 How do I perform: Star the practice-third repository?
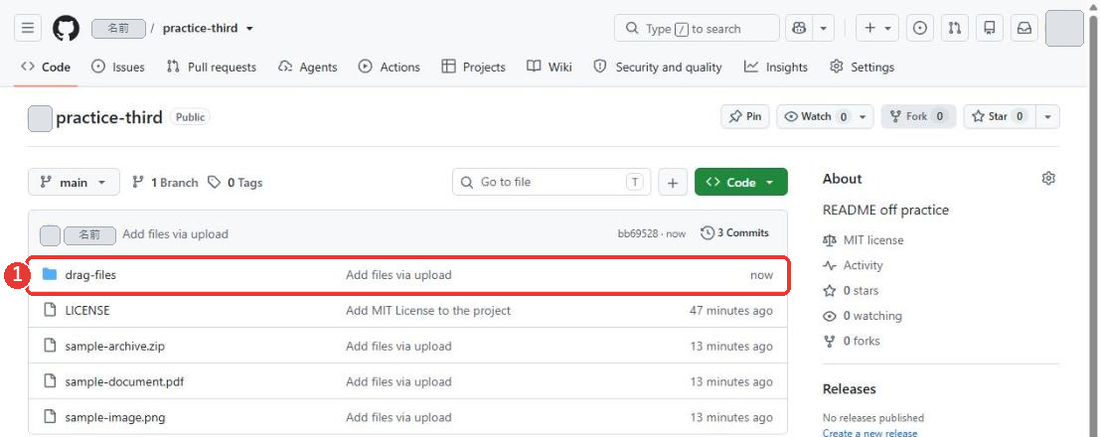[x=999, y=116]
